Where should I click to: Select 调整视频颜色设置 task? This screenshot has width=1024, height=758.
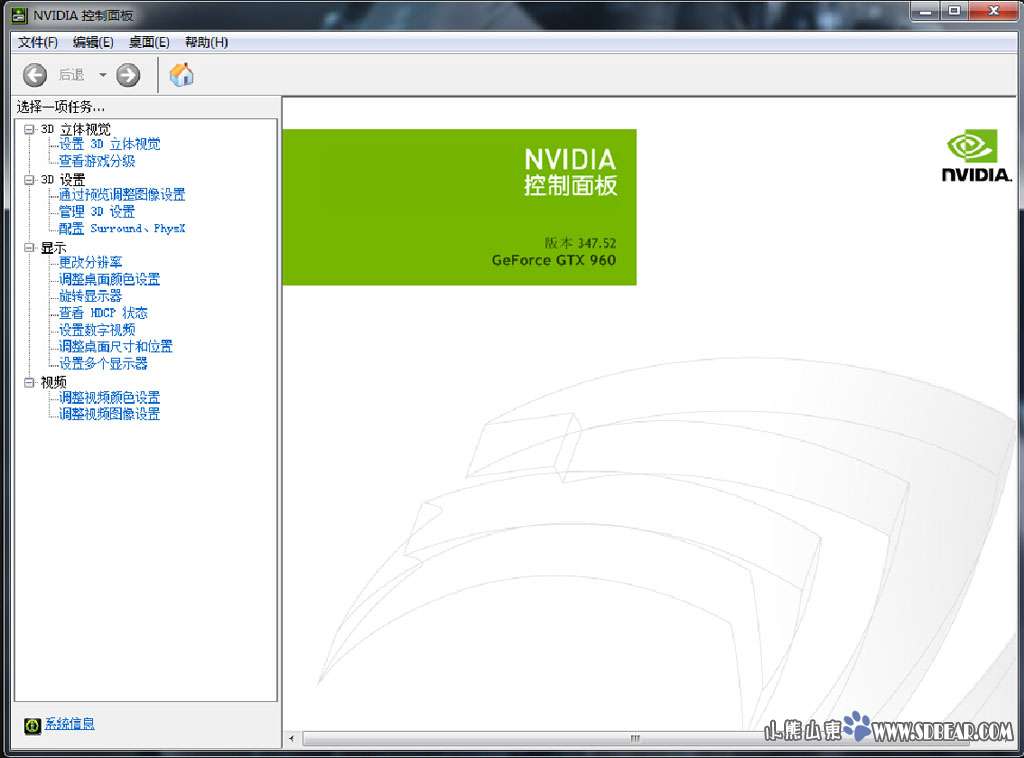109,398
